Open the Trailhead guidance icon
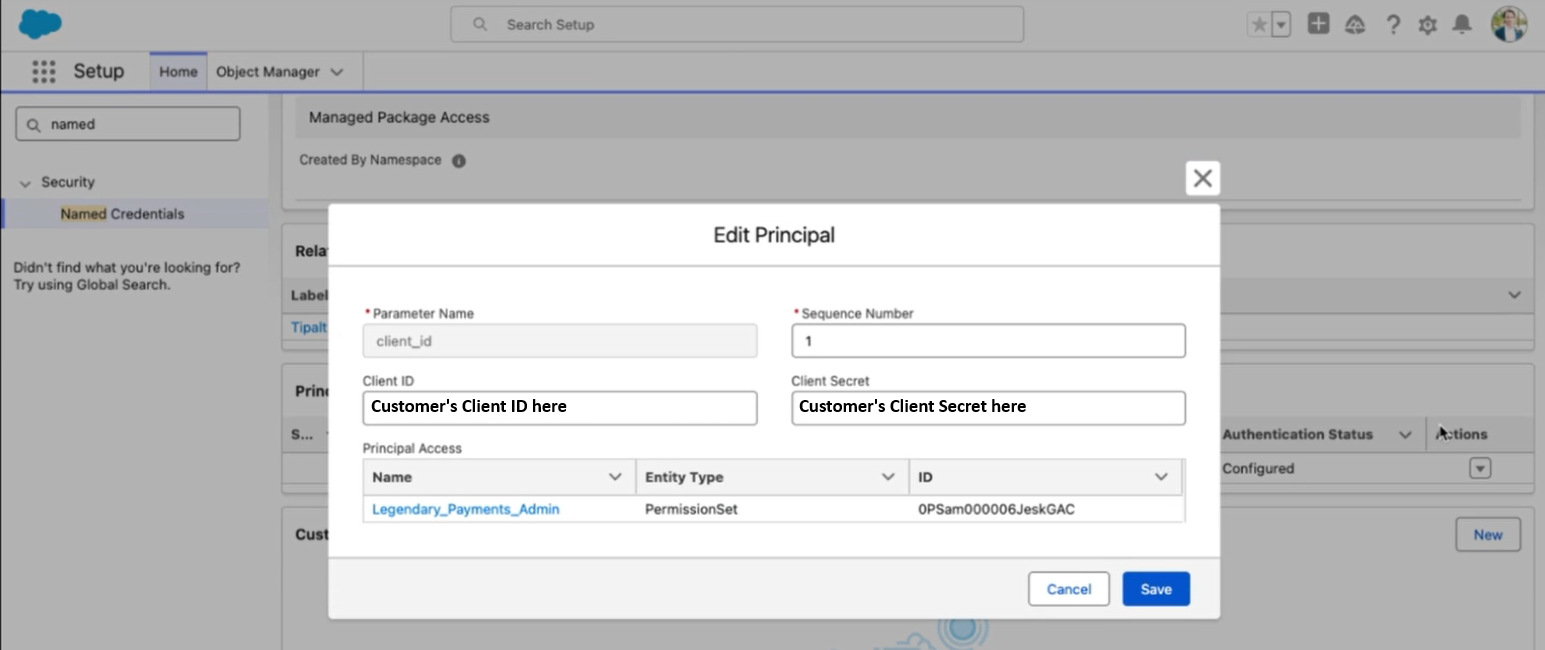The height and width of the screenshot is (650, 1545). click(1355, 25)
